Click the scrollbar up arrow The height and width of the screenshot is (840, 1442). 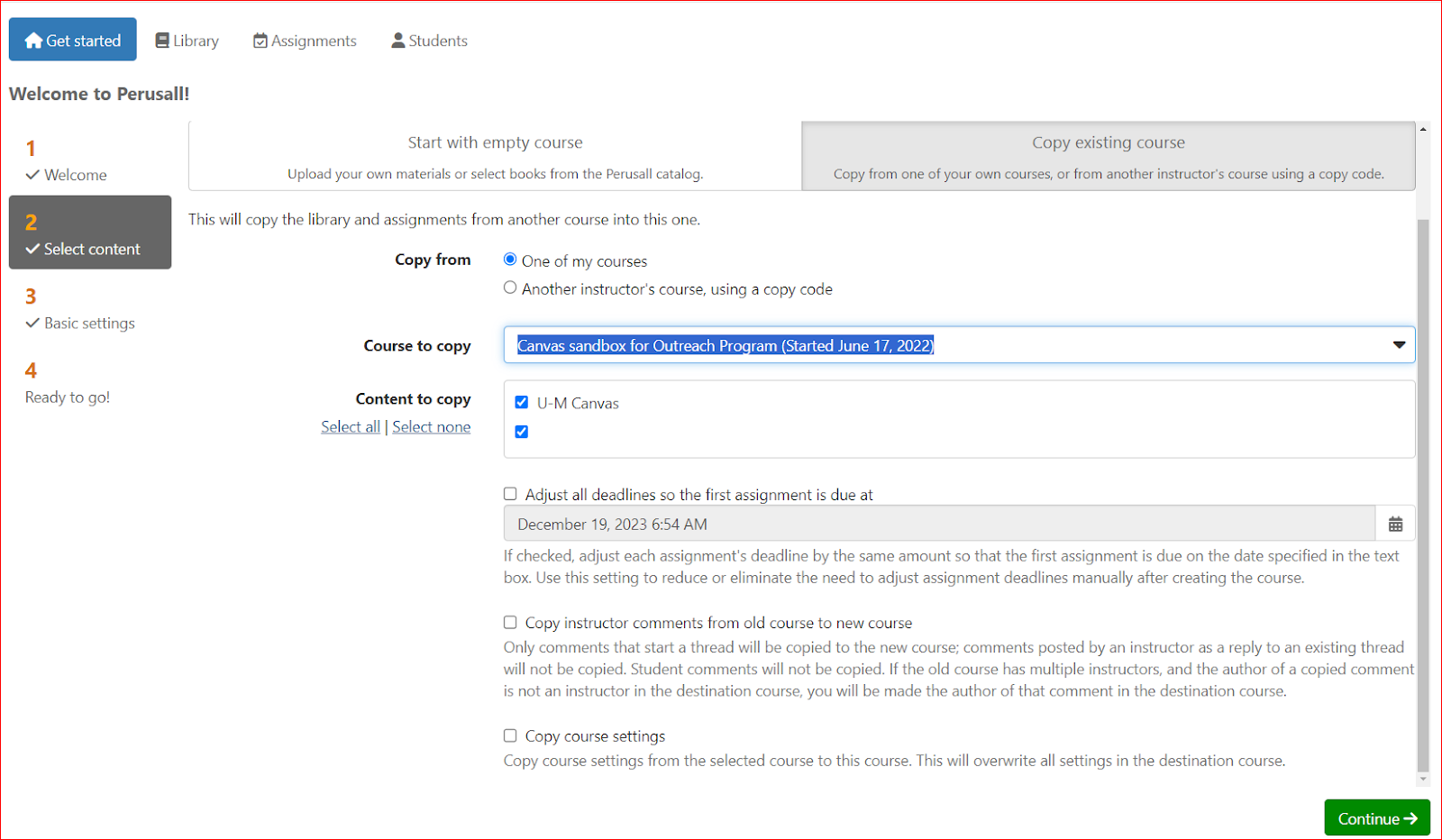pyautogui.click(x=1423, y=129)
